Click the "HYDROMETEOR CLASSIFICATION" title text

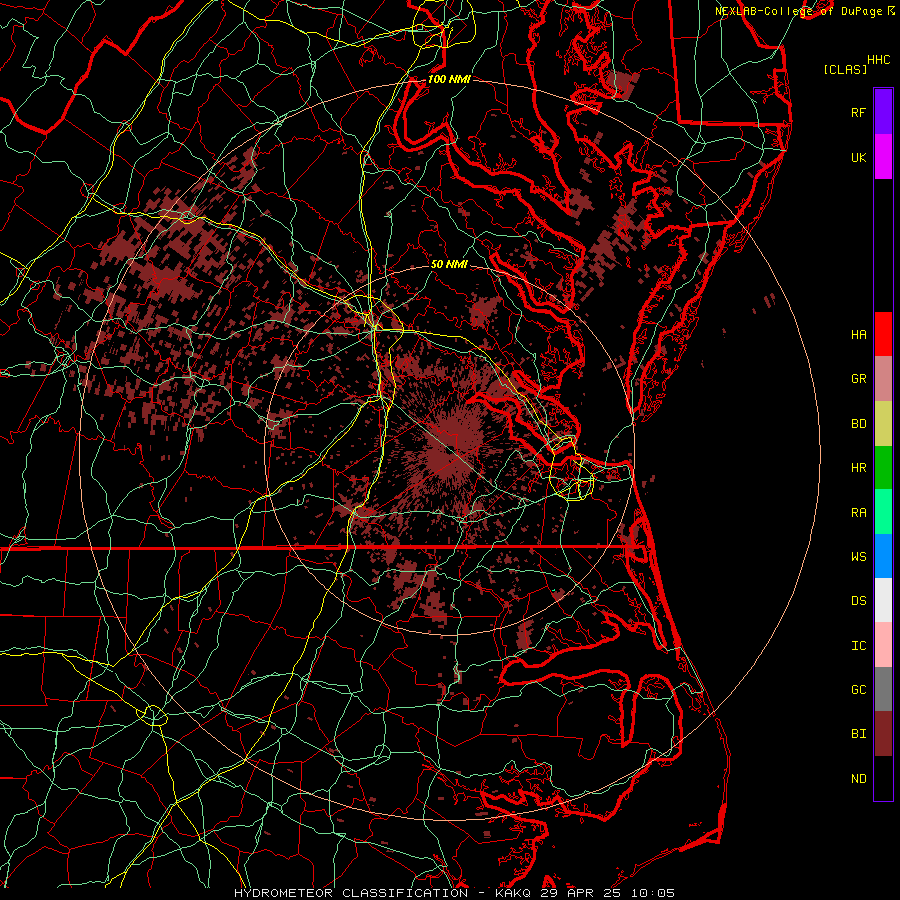click(x=351, y=893)
